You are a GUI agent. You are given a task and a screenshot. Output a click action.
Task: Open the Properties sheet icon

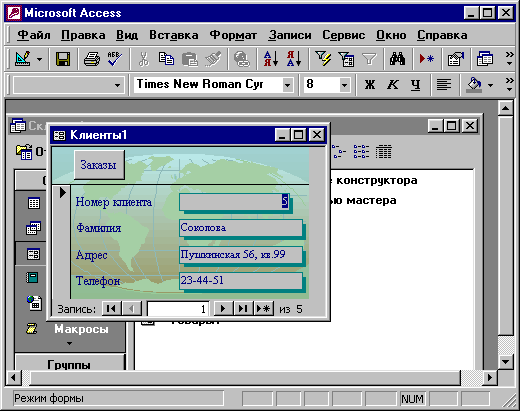456,59
